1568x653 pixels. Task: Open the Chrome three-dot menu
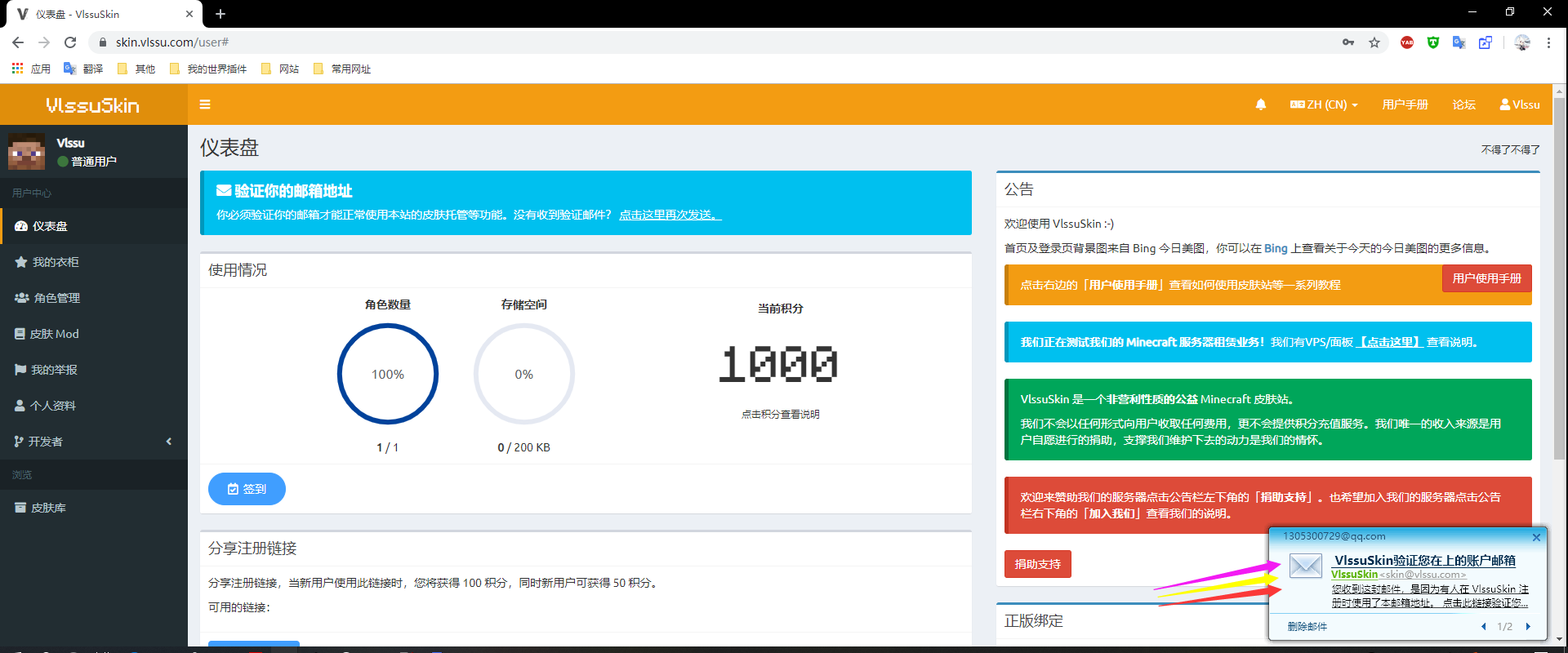1548,42
